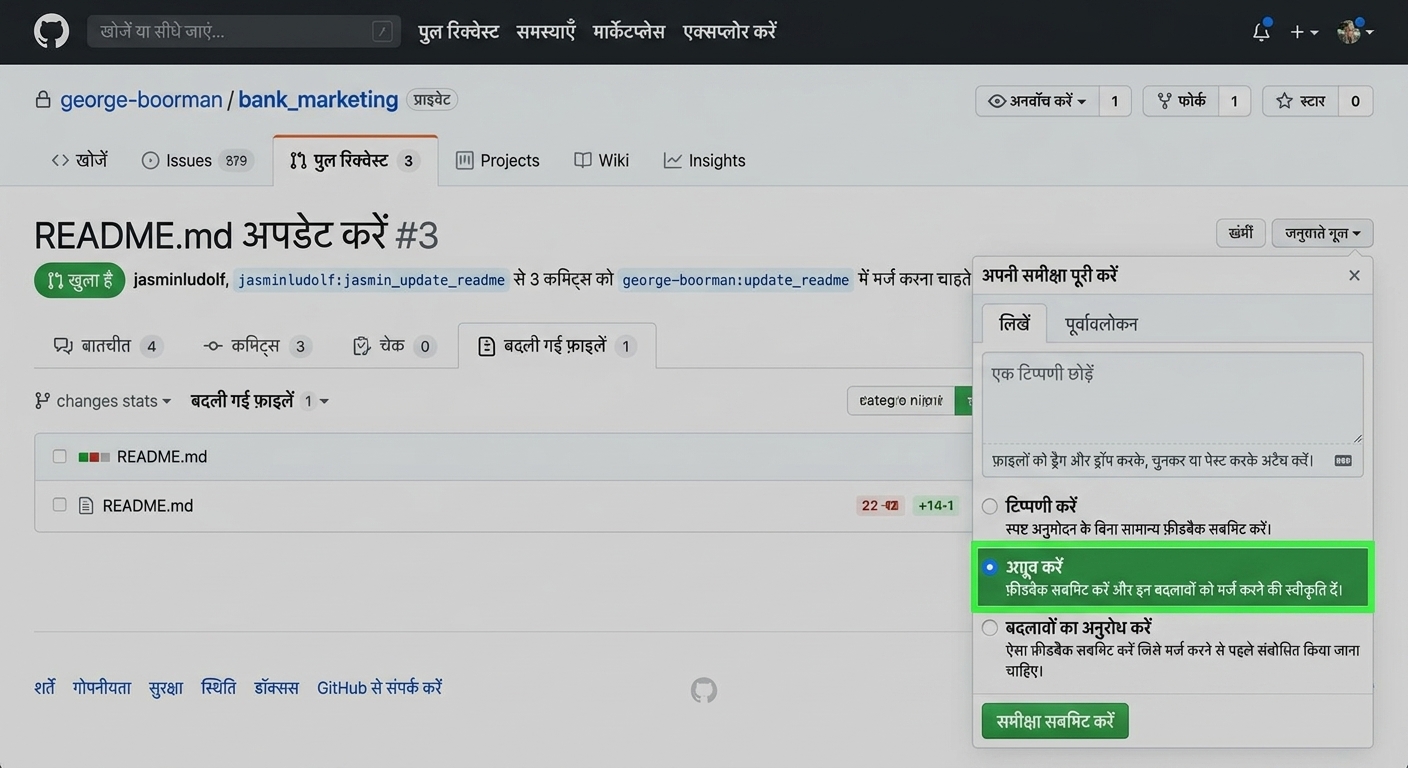Viewport: 1408px width, 768px height.
Task: Click the Wiki book icon
Action: pyautogui.click(x=583, y=160)
